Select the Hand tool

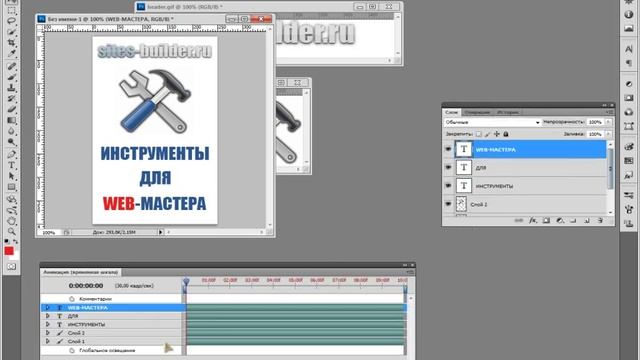[11, 222]
